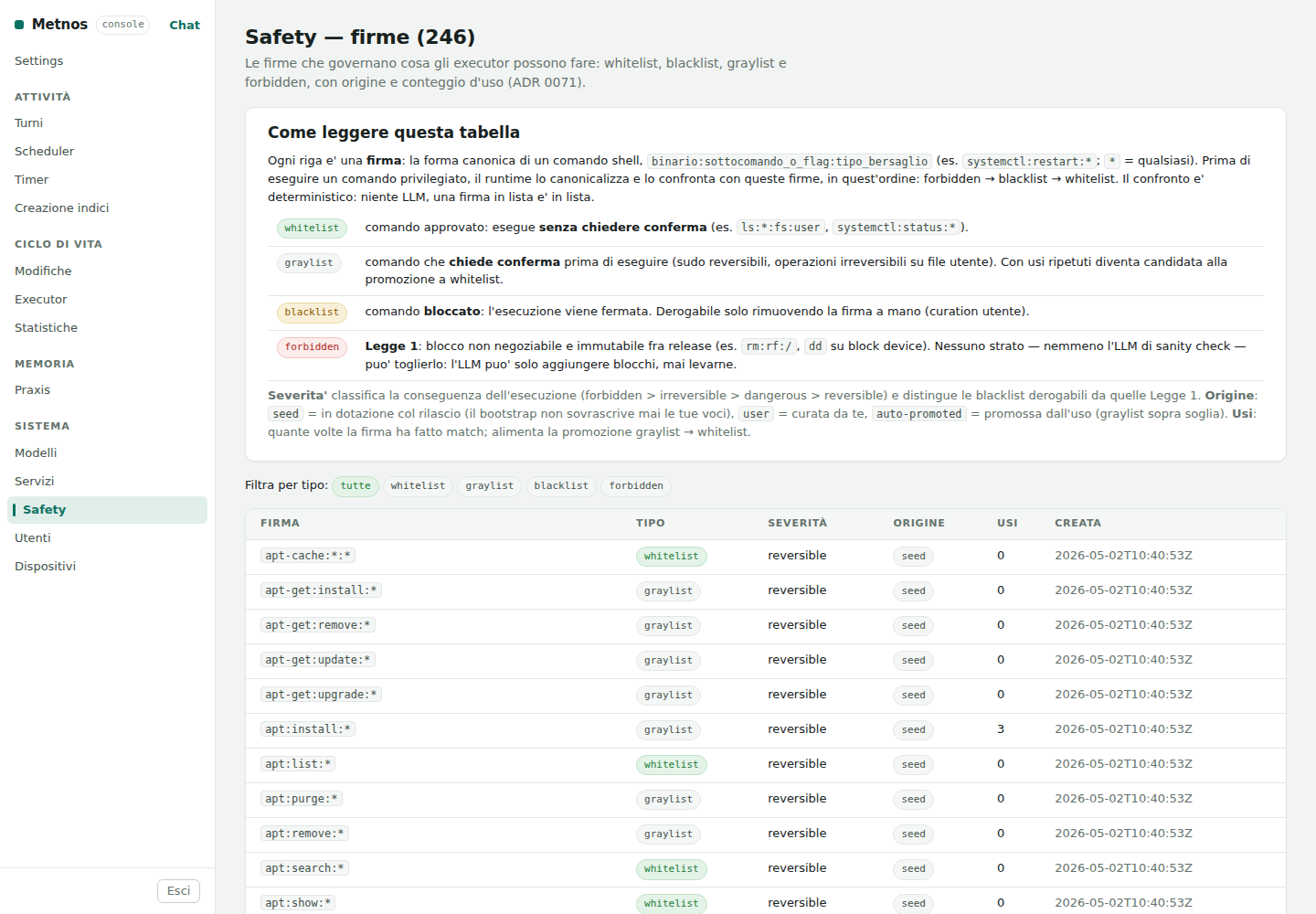Click the console badge next to Metnos
The width and height of the screenshot is (1316, 914).
(122, 25)
